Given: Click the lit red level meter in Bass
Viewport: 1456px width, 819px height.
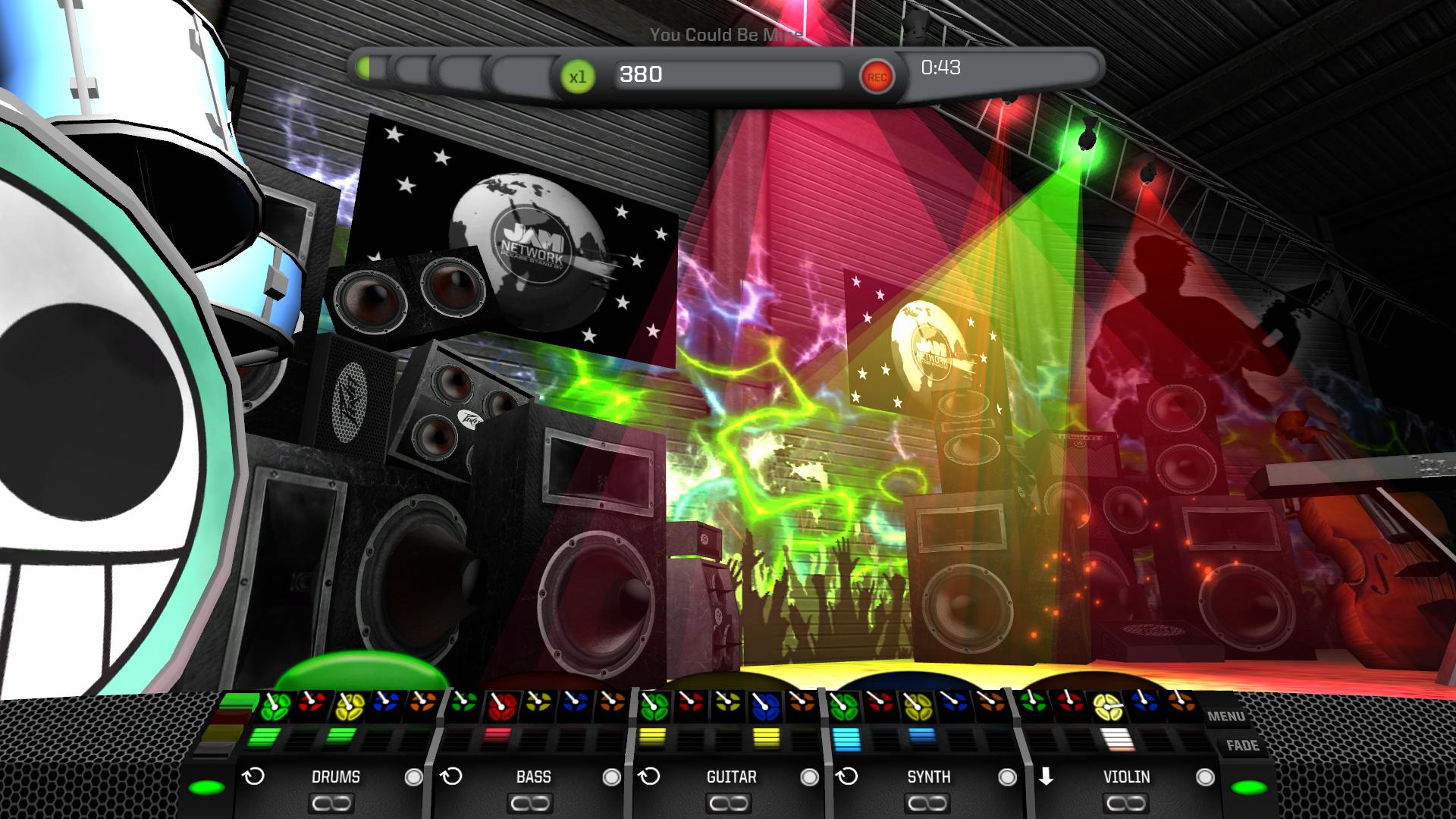Looking at the screenshot, I should (498, 735).
